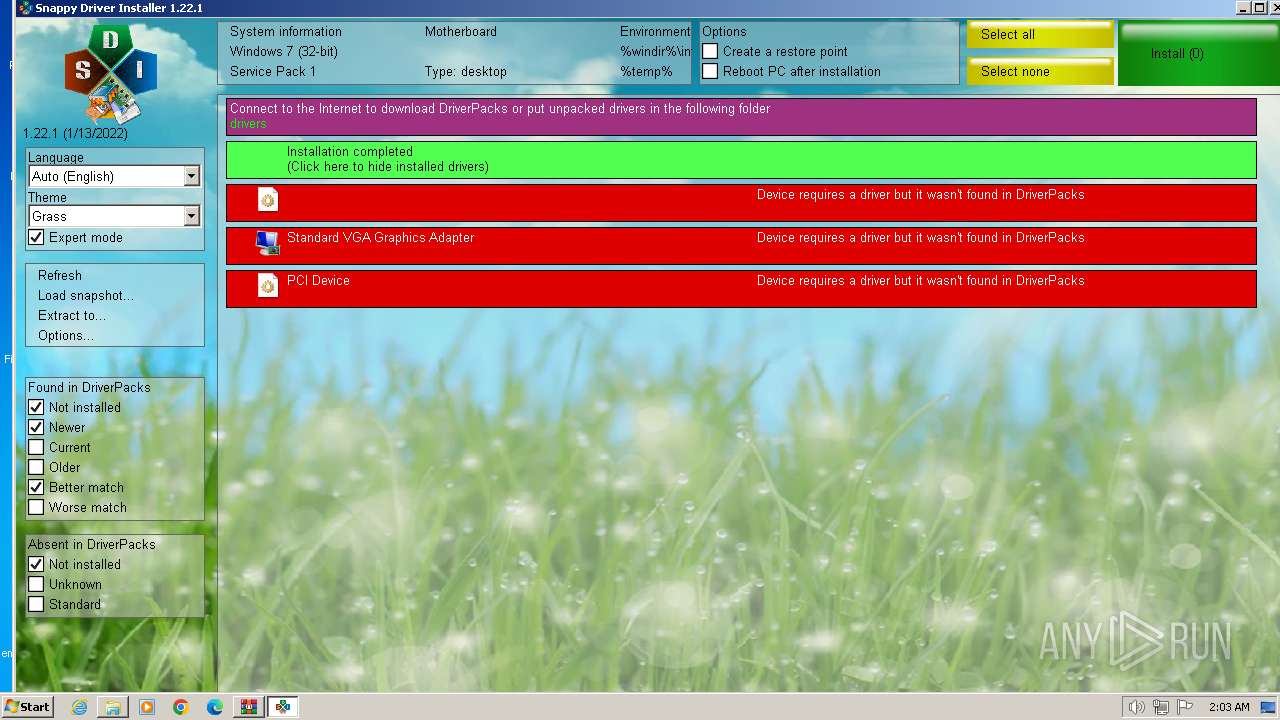This screenshot has width=1280, height=720.
Task: Click the network icon in the system tray
Action: click(x=1161, y=707)
